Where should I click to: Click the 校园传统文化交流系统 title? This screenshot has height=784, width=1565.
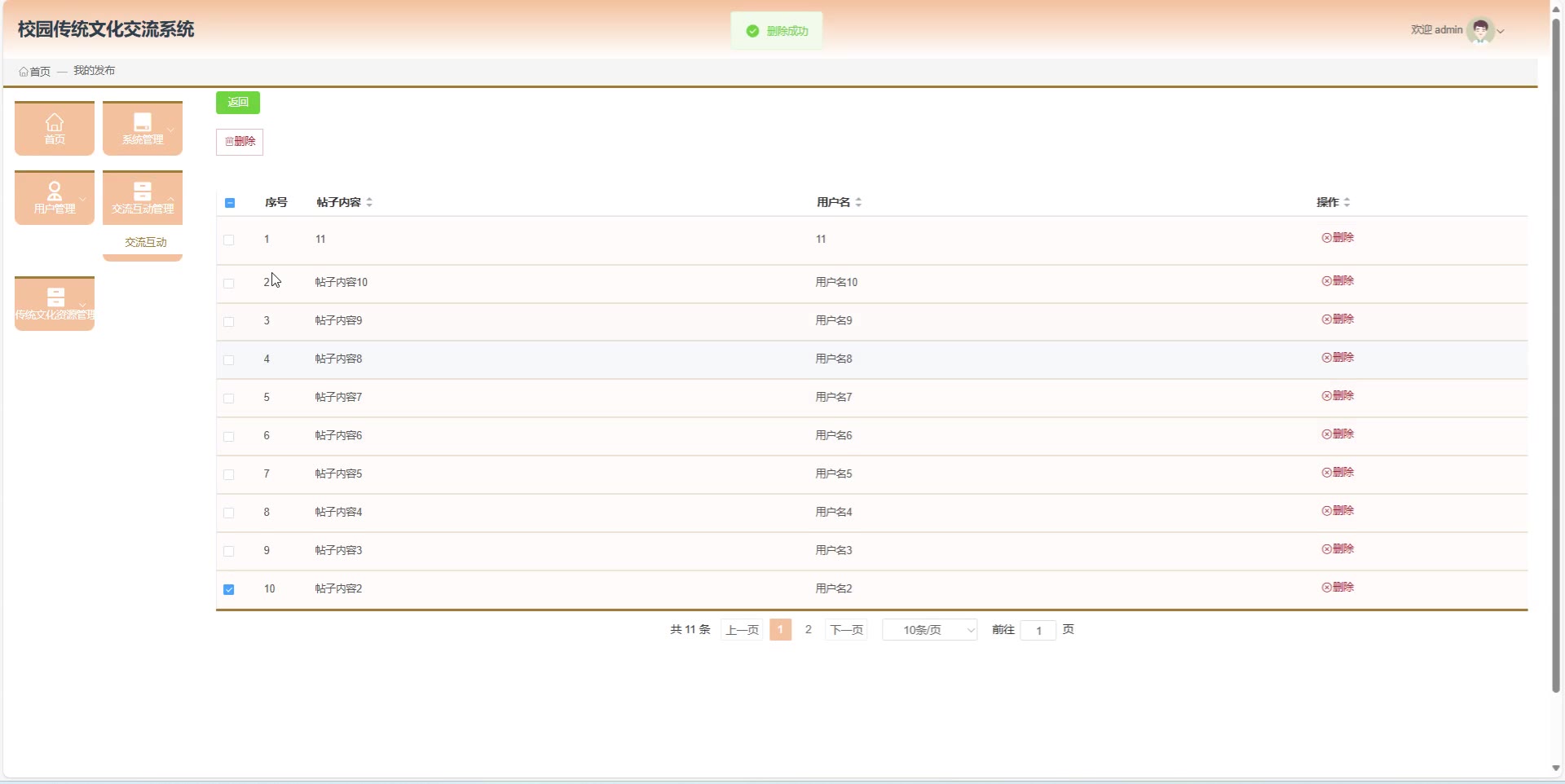[x=106, y=30]
